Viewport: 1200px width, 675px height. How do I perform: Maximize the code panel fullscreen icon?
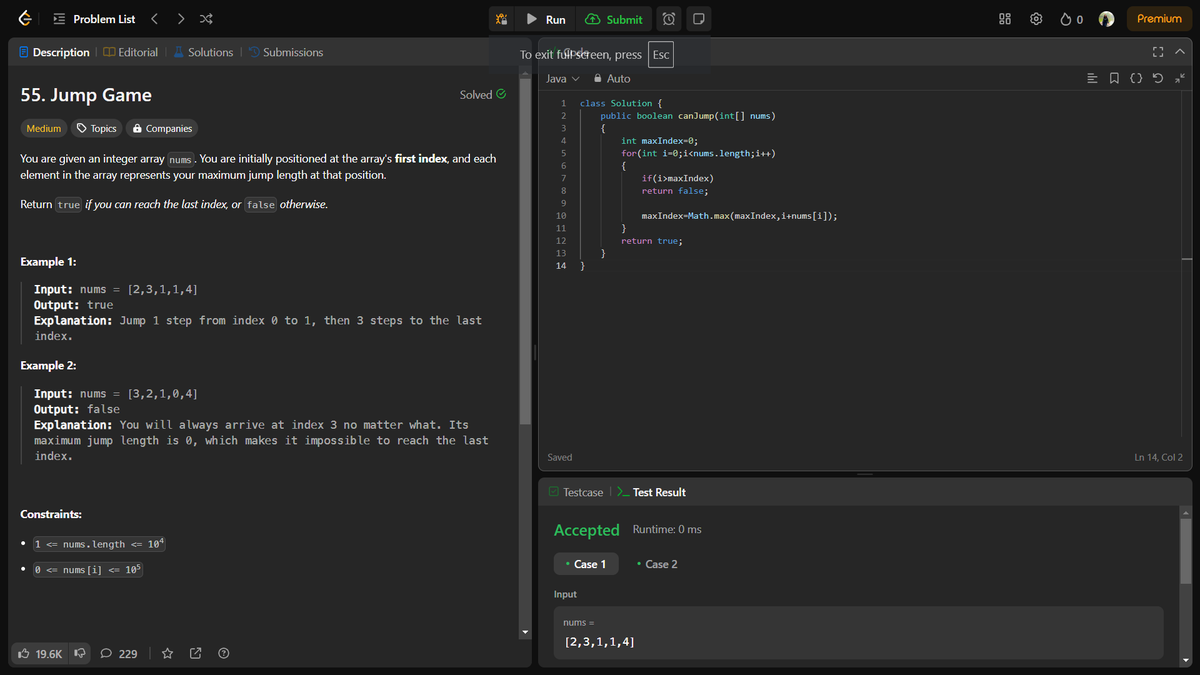point(1159,52)
